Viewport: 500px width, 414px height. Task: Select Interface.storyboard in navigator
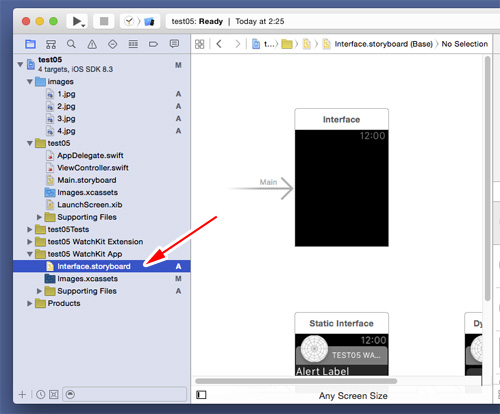(x=102, y=266)
